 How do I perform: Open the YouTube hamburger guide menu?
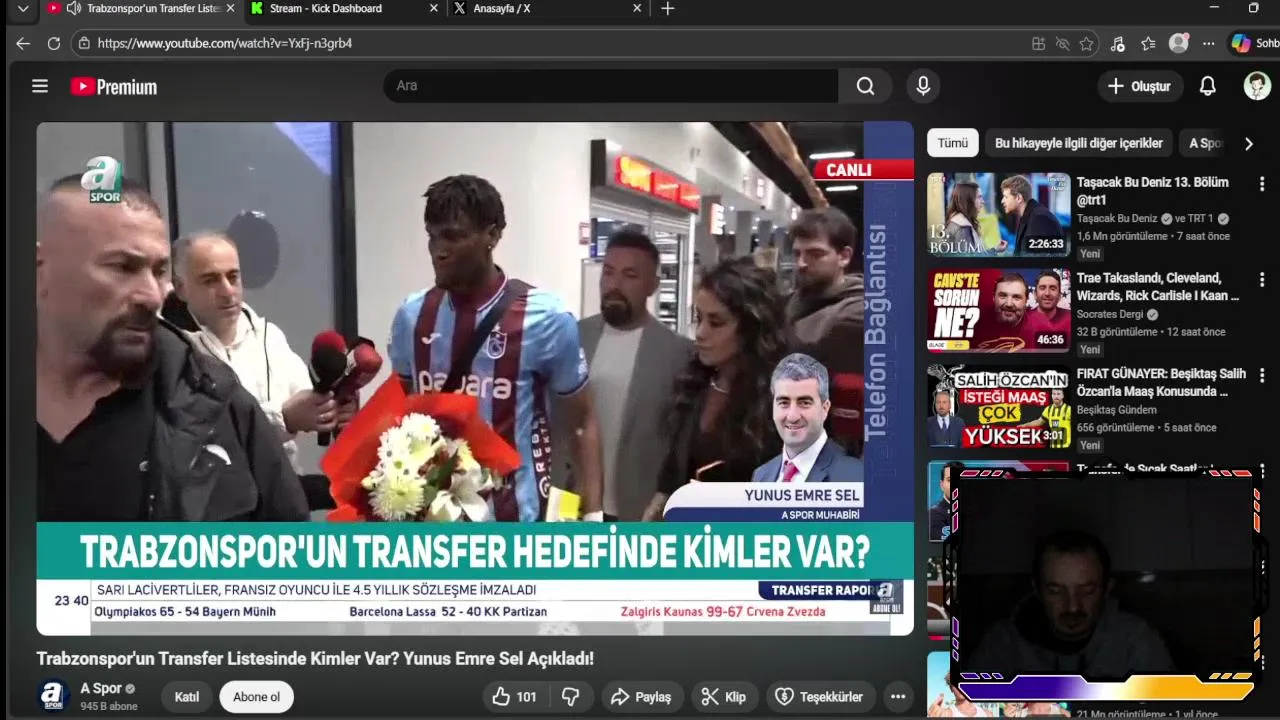(40, 86)
